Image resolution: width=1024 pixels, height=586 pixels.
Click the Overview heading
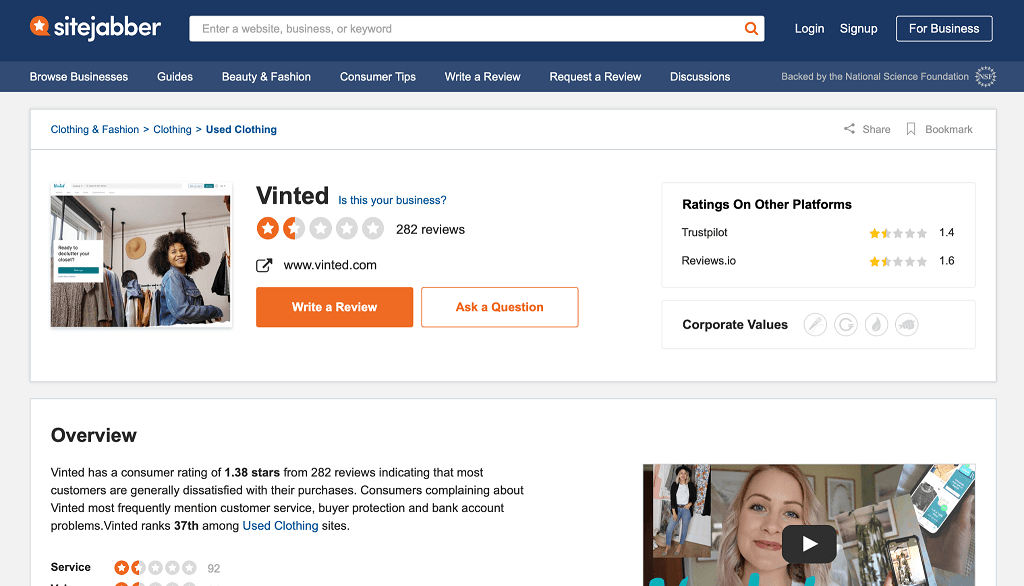[93, 435]
